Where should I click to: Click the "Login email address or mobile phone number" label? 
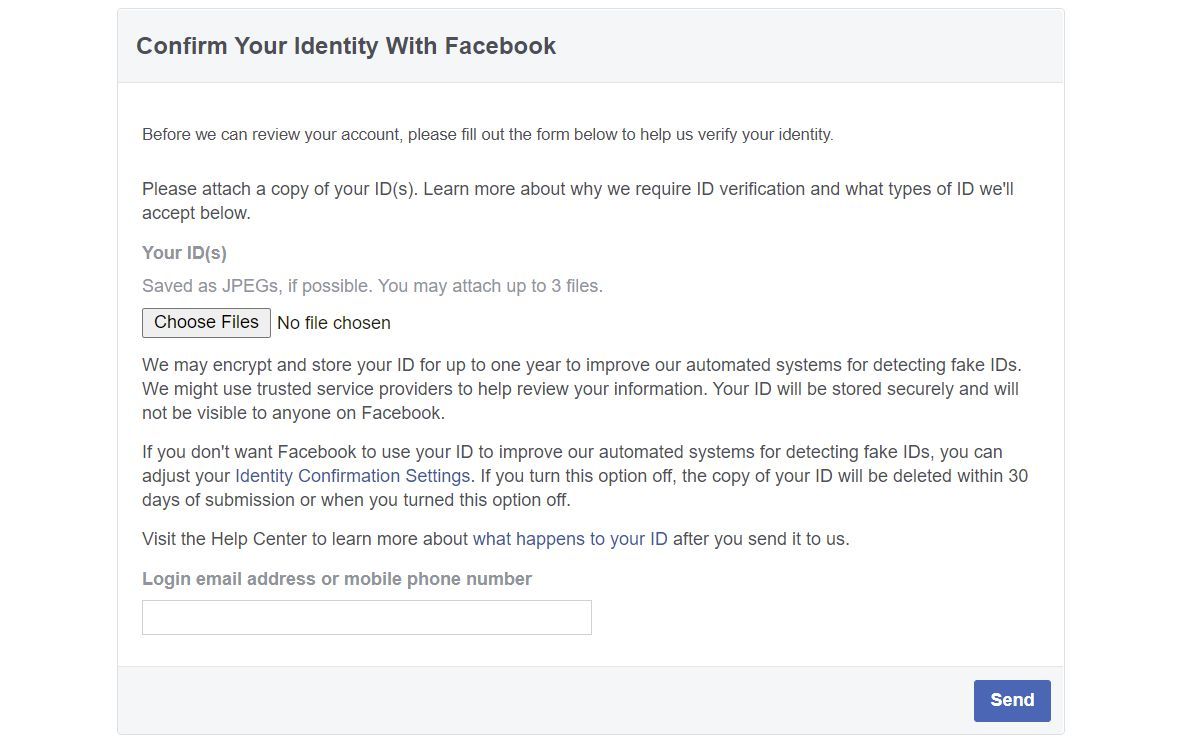point(336,579)
